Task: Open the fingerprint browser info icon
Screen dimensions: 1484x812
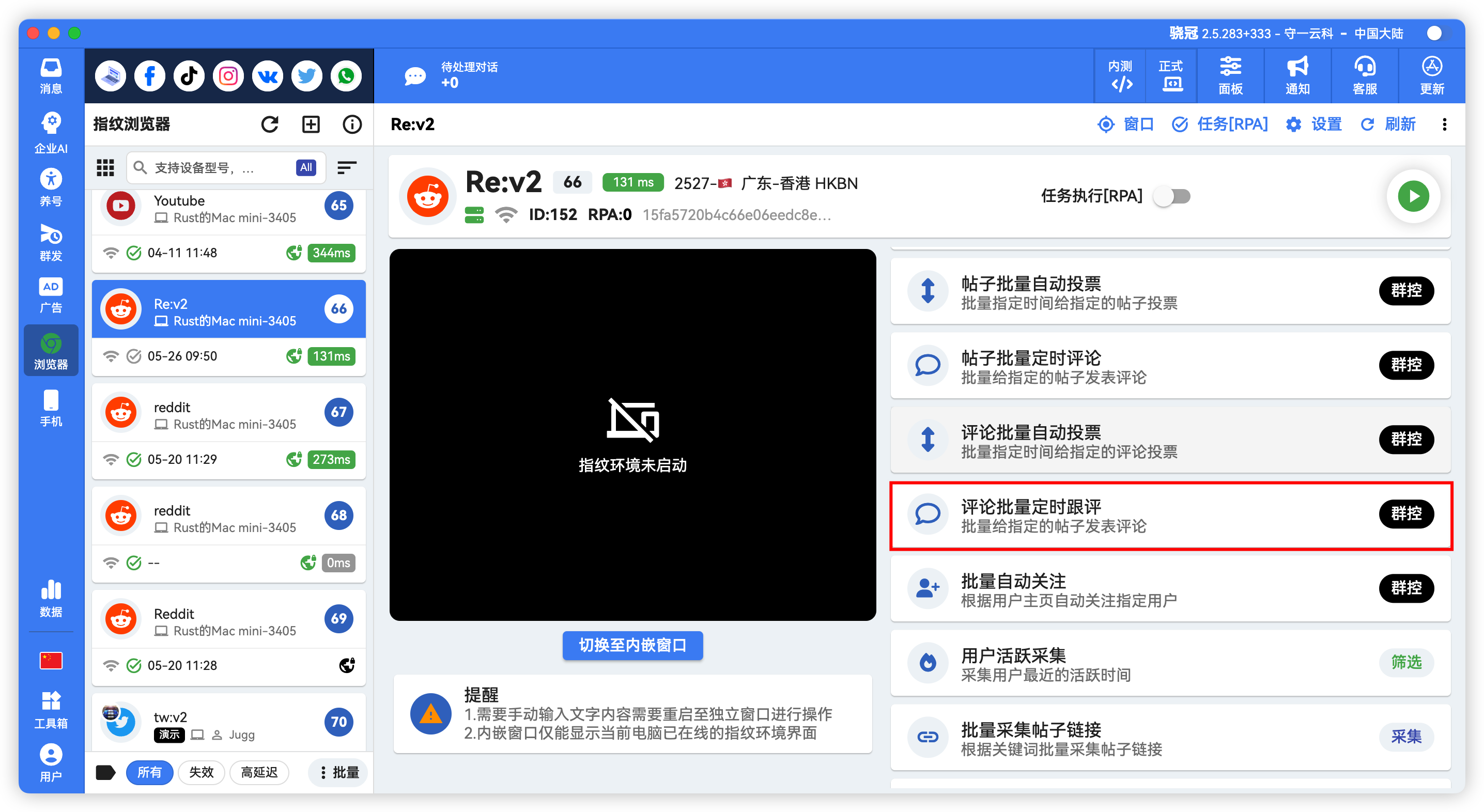Action: [352, 124]
